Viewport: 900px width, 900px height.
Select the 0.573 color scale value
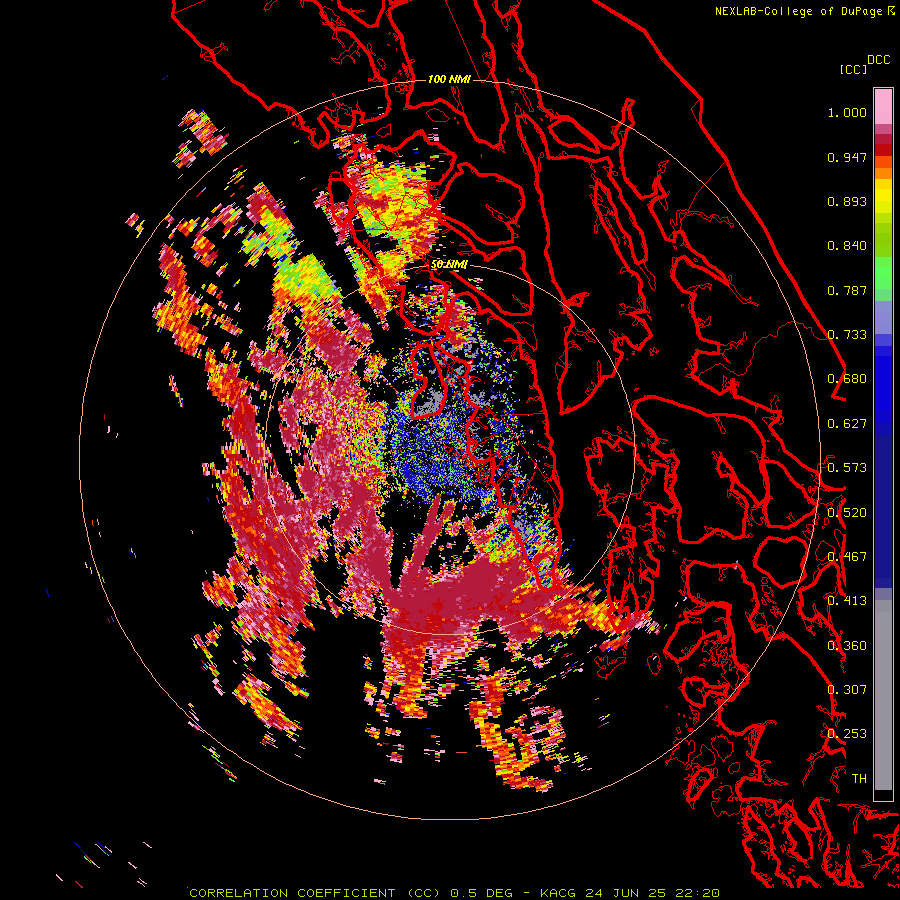point(847,468)
